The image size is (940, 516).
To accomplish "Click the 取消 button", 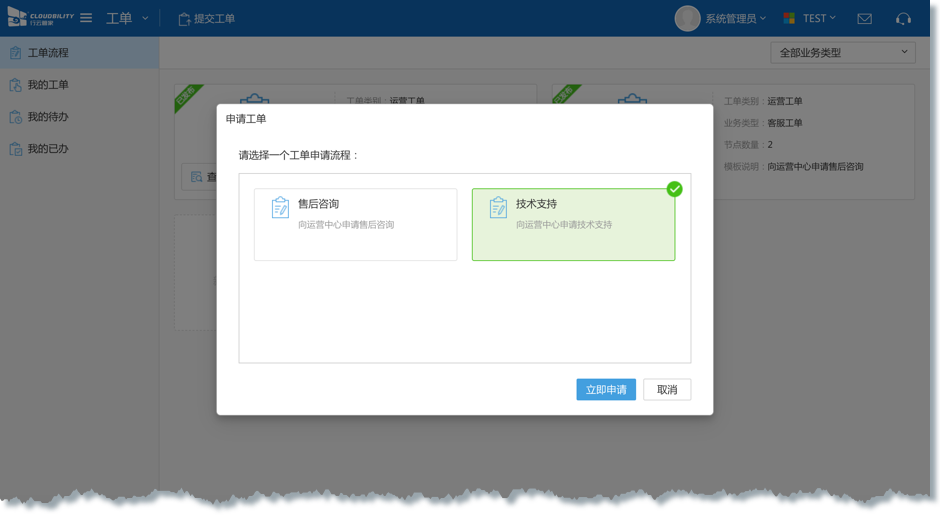I will coord(667,390).
